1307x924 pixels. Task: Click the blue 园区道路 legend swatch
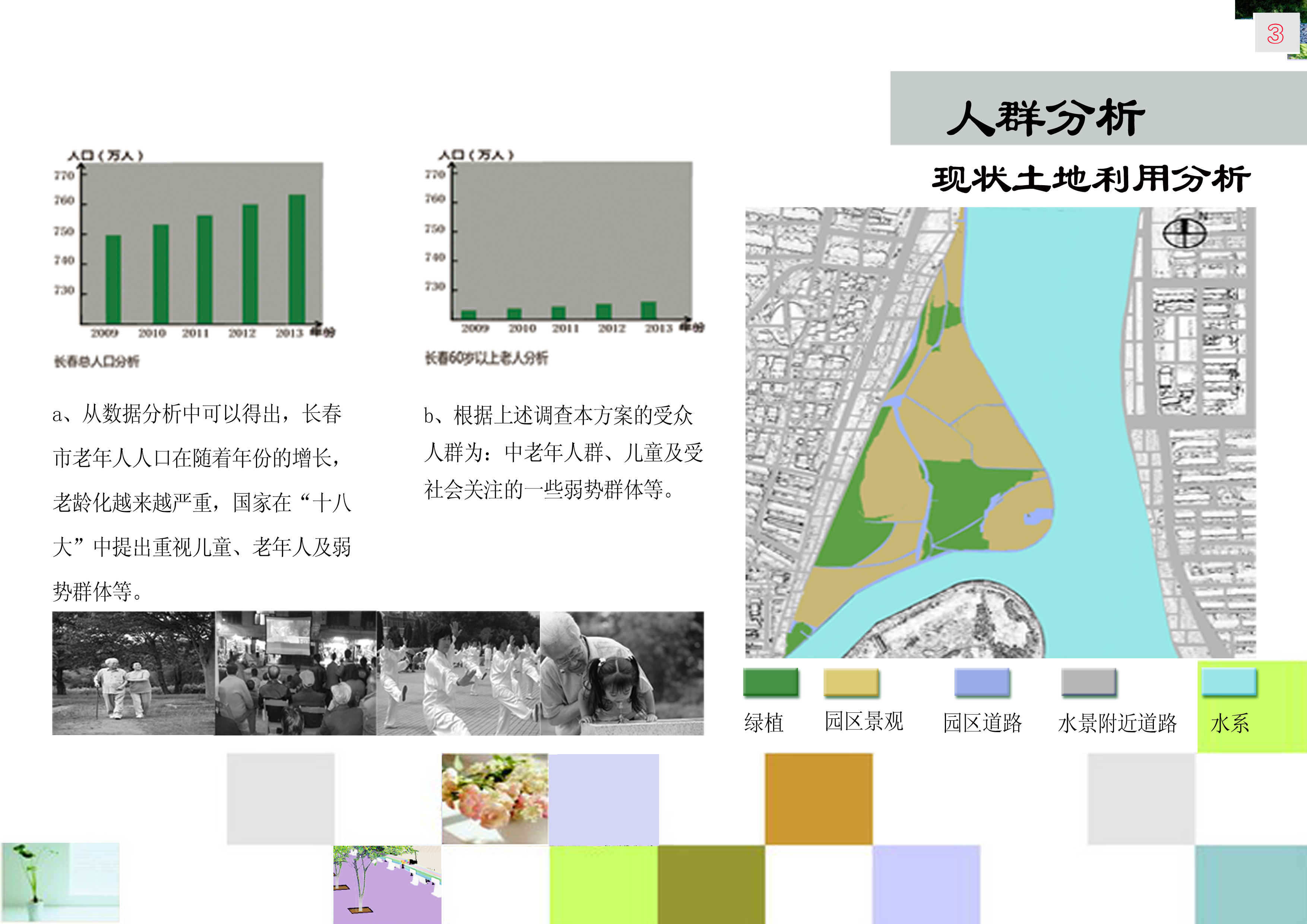982,682
